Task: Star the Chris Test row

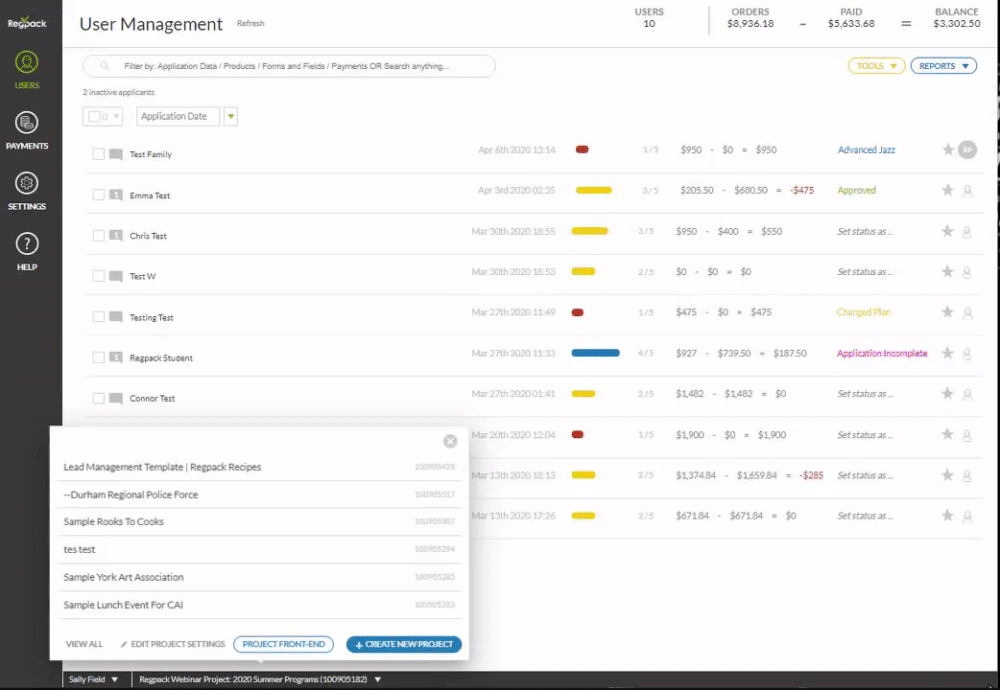Action: pos(948,231)
